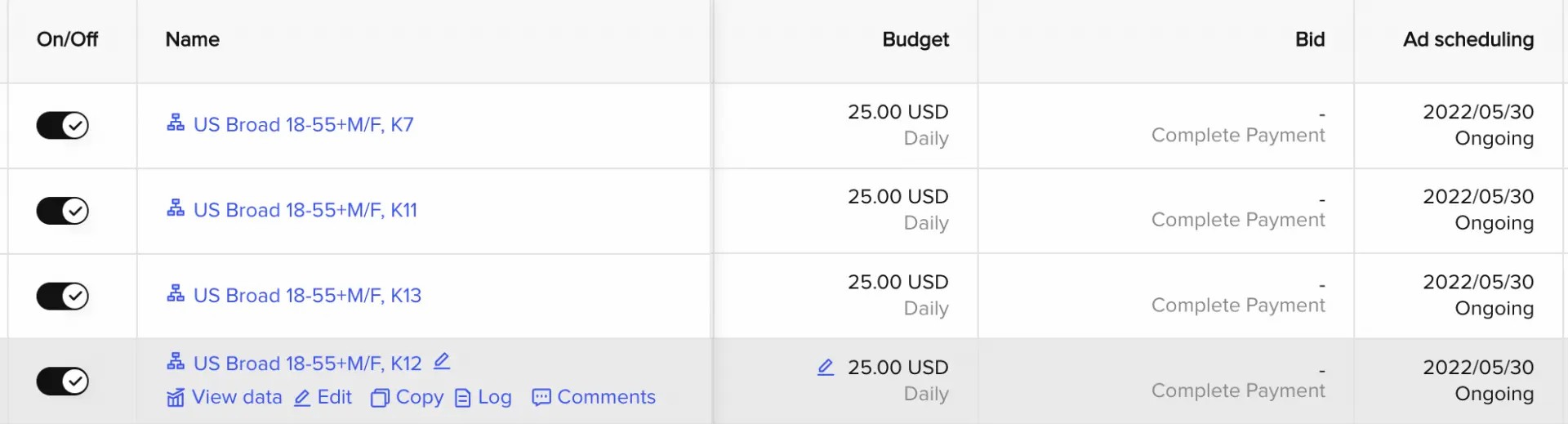Click ad group icon beside K13 name
This screenshot has height=424, width=1568.
point(175,293)
